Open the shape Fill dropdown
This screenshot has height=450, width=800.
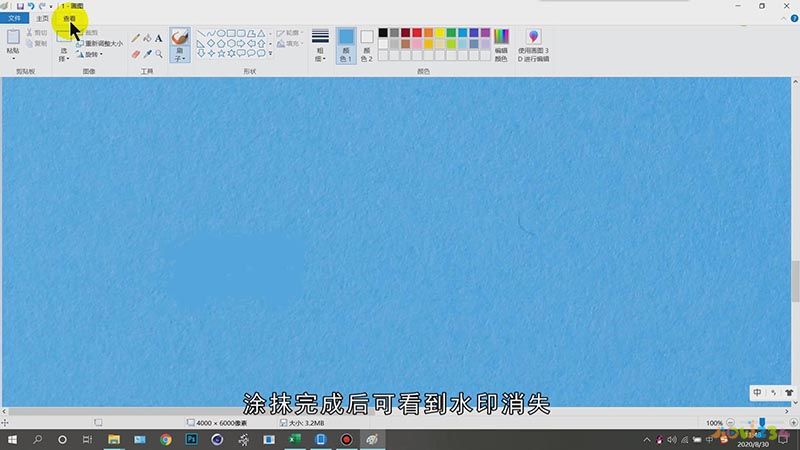point(289,44)
